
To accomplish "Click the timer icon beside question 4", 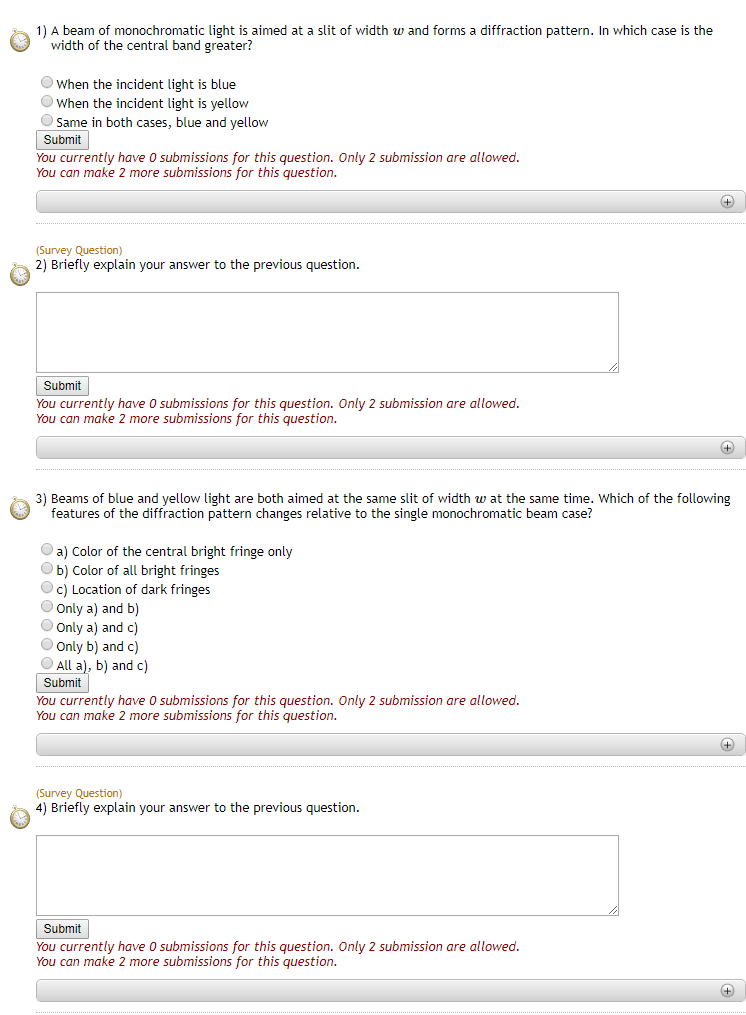I will [x=20, y=818].
